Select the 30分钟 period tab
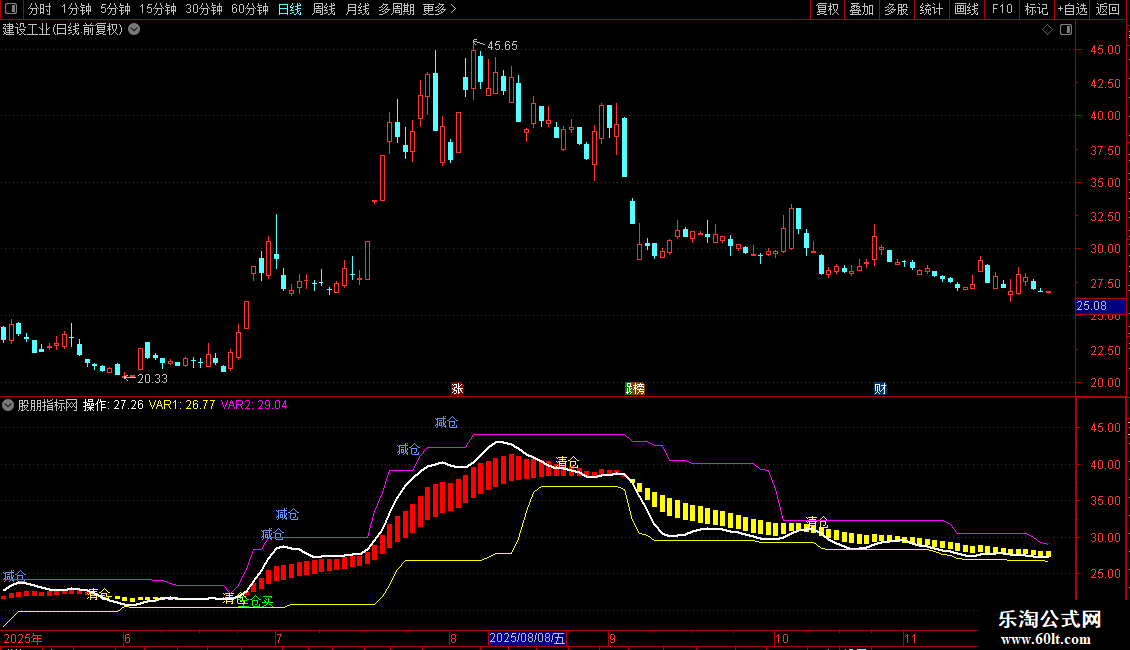1130x650 pixels. click(x=204, y=9)
